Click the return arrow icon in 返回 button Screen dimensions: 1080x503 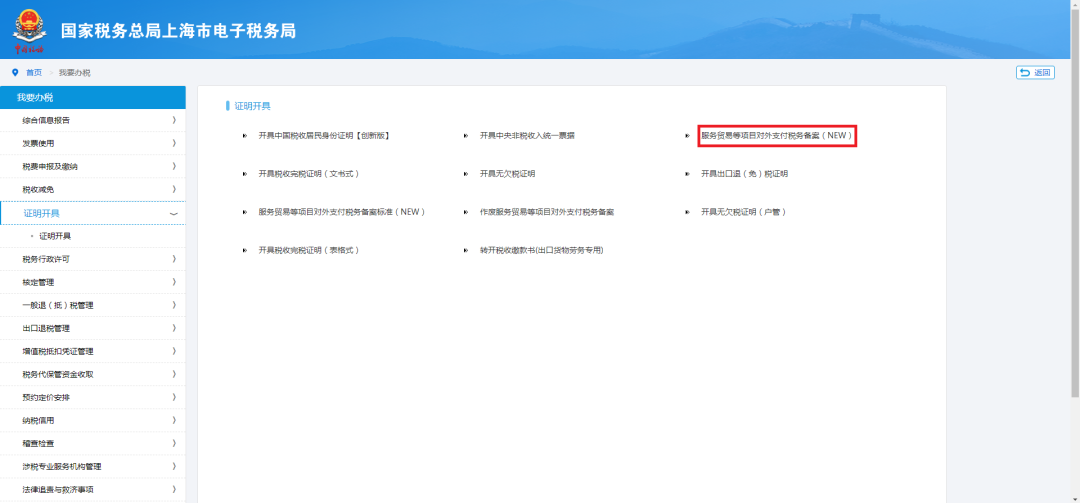click(1025, 72)
